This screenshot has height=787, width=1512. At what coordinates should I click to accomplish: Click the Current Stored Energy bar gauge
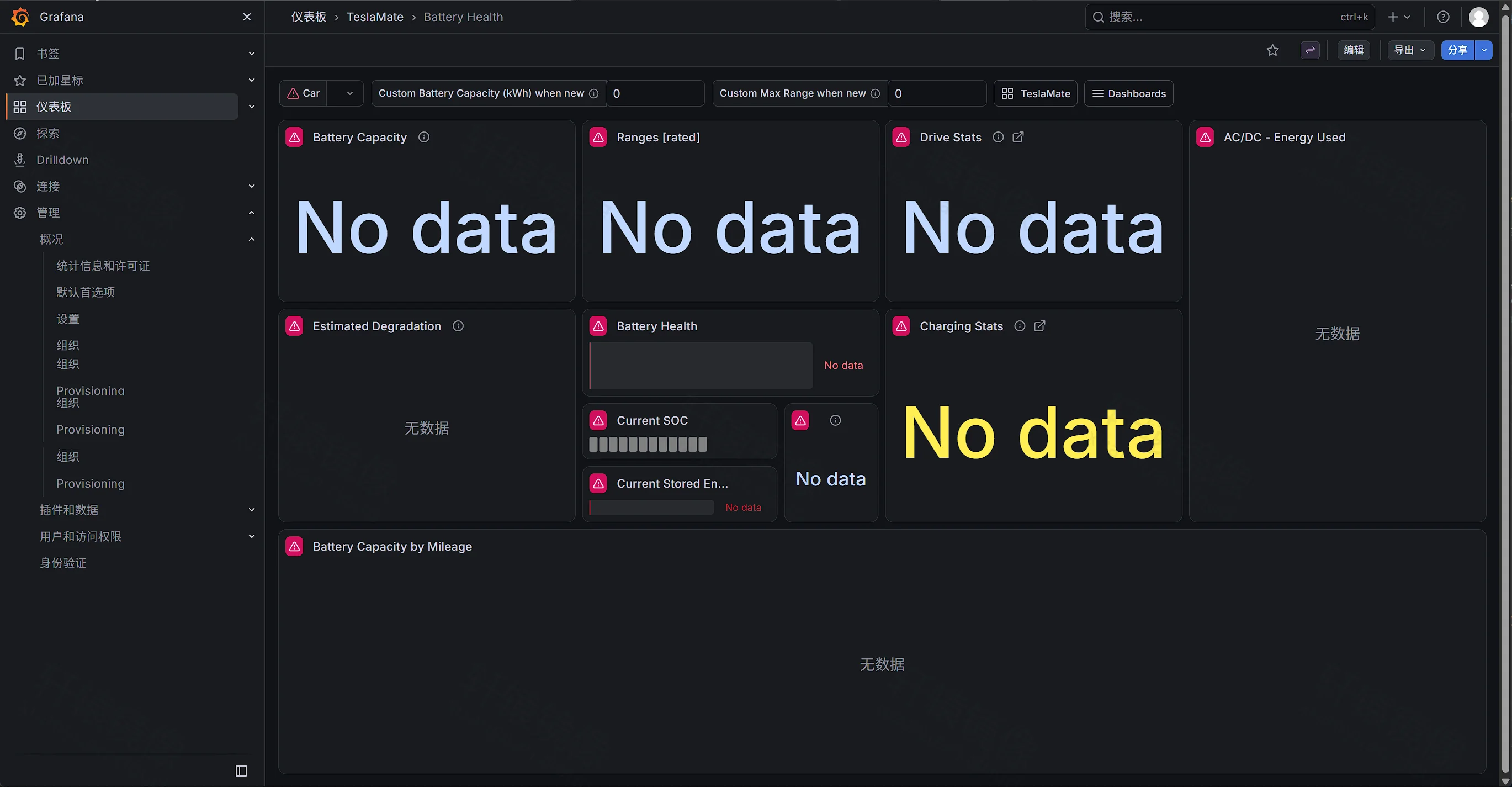coord(651,508)
